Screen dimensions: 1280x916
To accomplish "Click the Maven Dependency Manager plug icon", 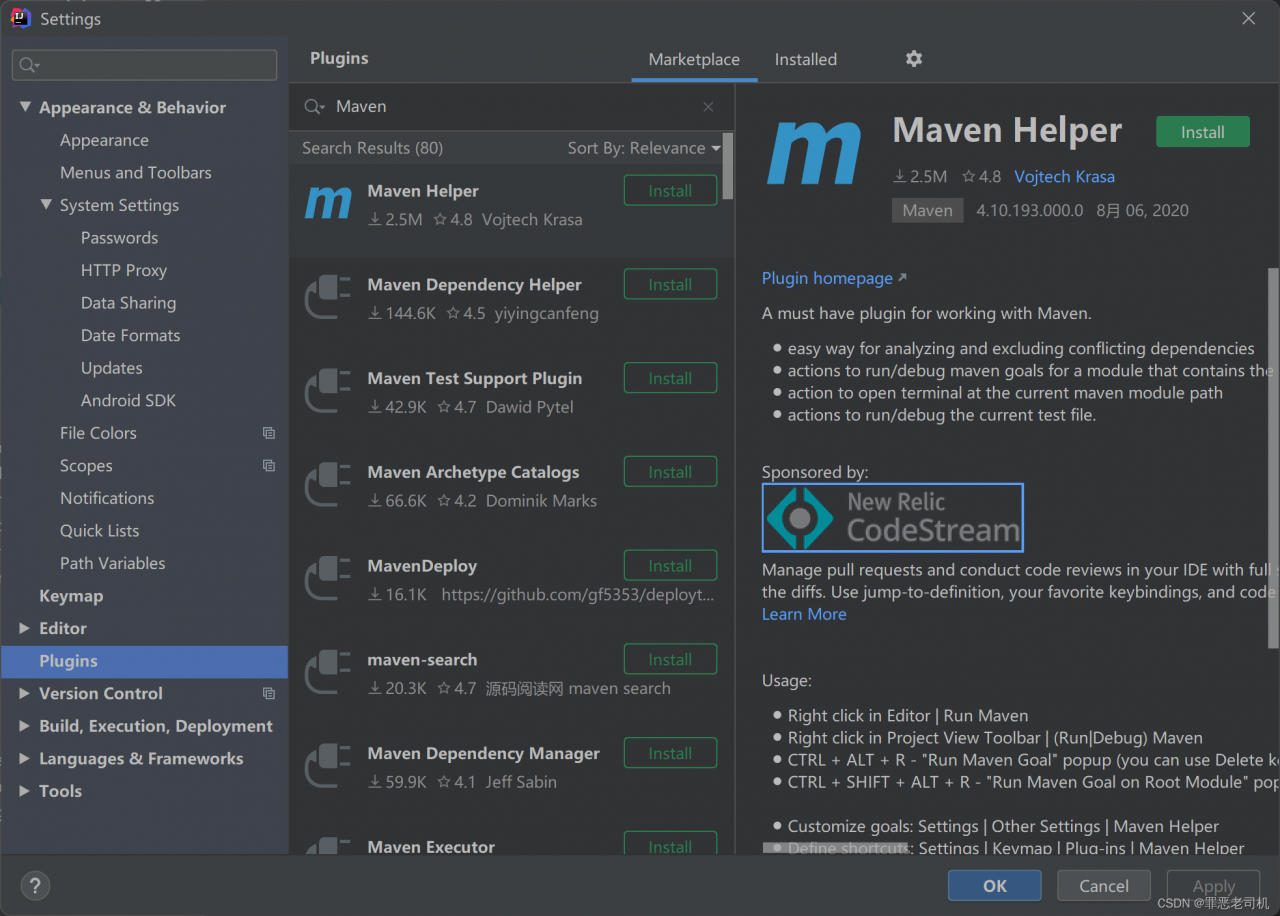I will tap(328, 767).
